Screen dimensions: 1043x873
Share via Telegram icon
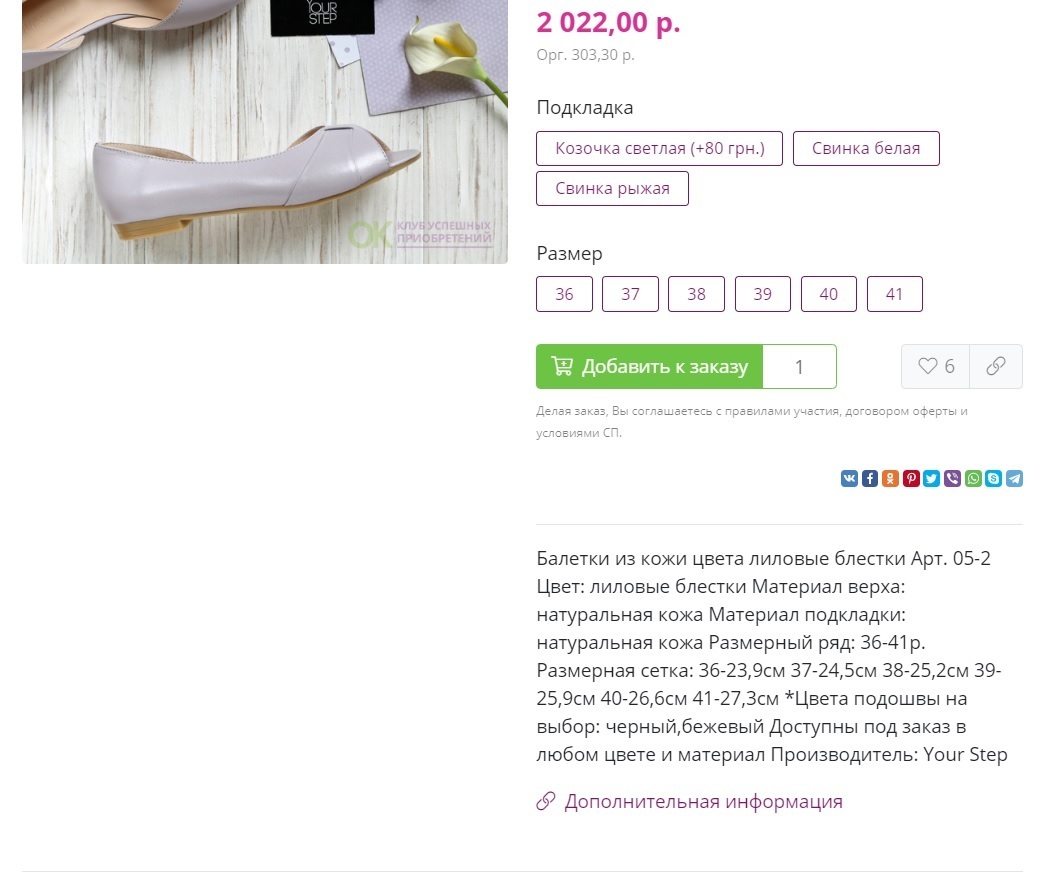[x=1014, y=478]
